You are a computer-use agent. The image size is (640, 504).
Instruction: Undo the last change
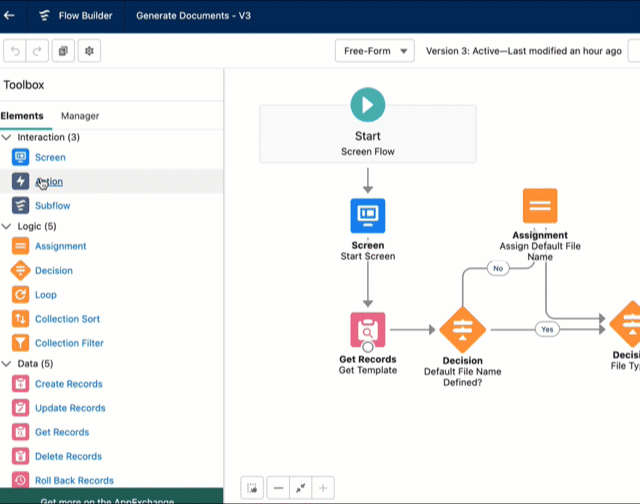[x=15, y=51]
